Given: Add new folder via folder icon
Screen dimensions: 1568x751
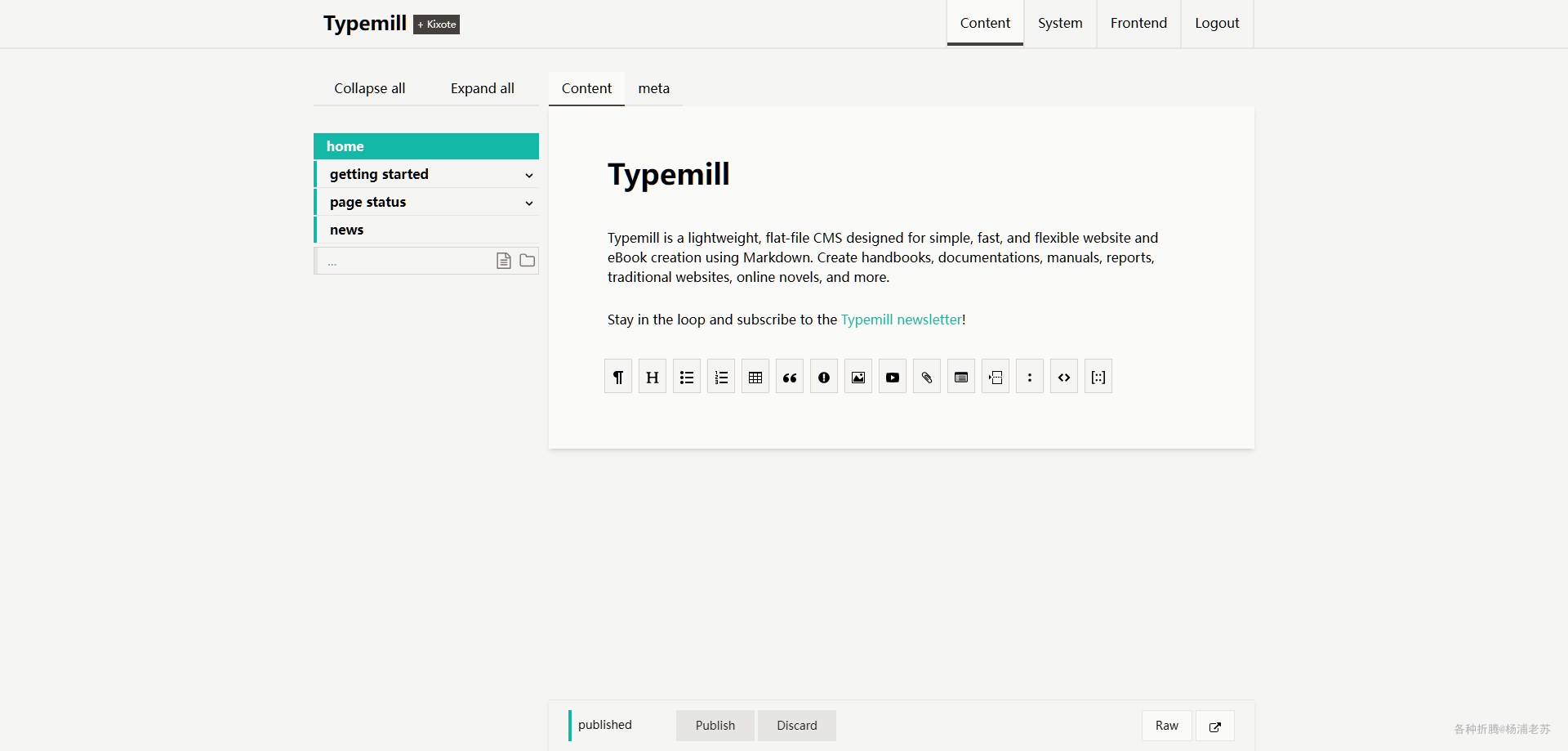Looking at the screenshot, I should coord(528,261).
